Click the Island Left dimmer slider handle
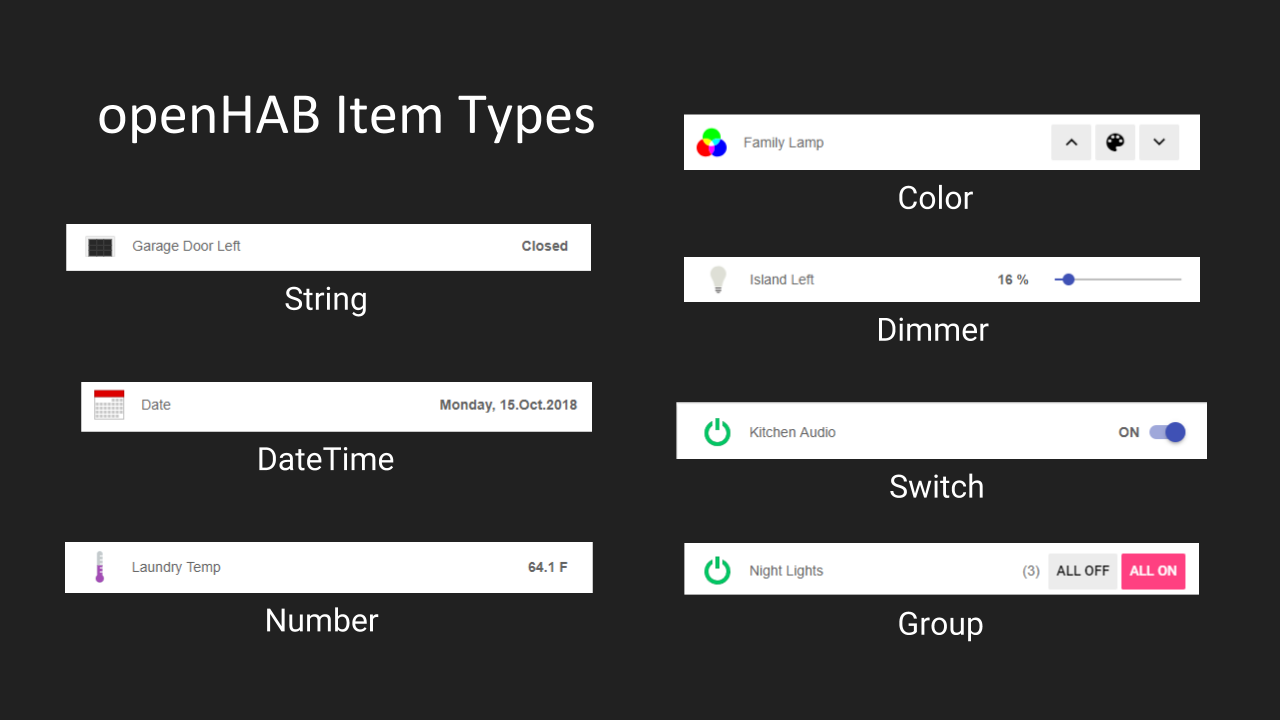The height and width of the screenshot is (720, 1280). pos(1068,280)
